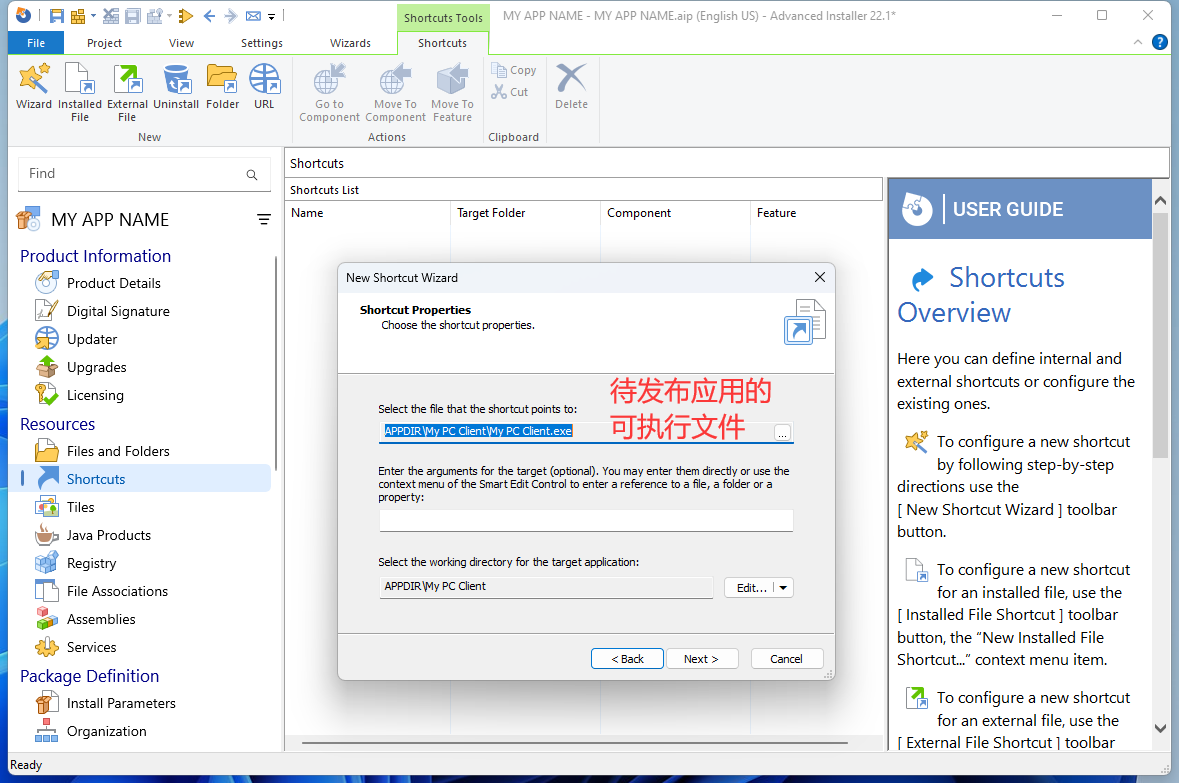Click the Installed File shortcut icon
Viewport: 1179px width, 783px height.
tap(80, 93)
